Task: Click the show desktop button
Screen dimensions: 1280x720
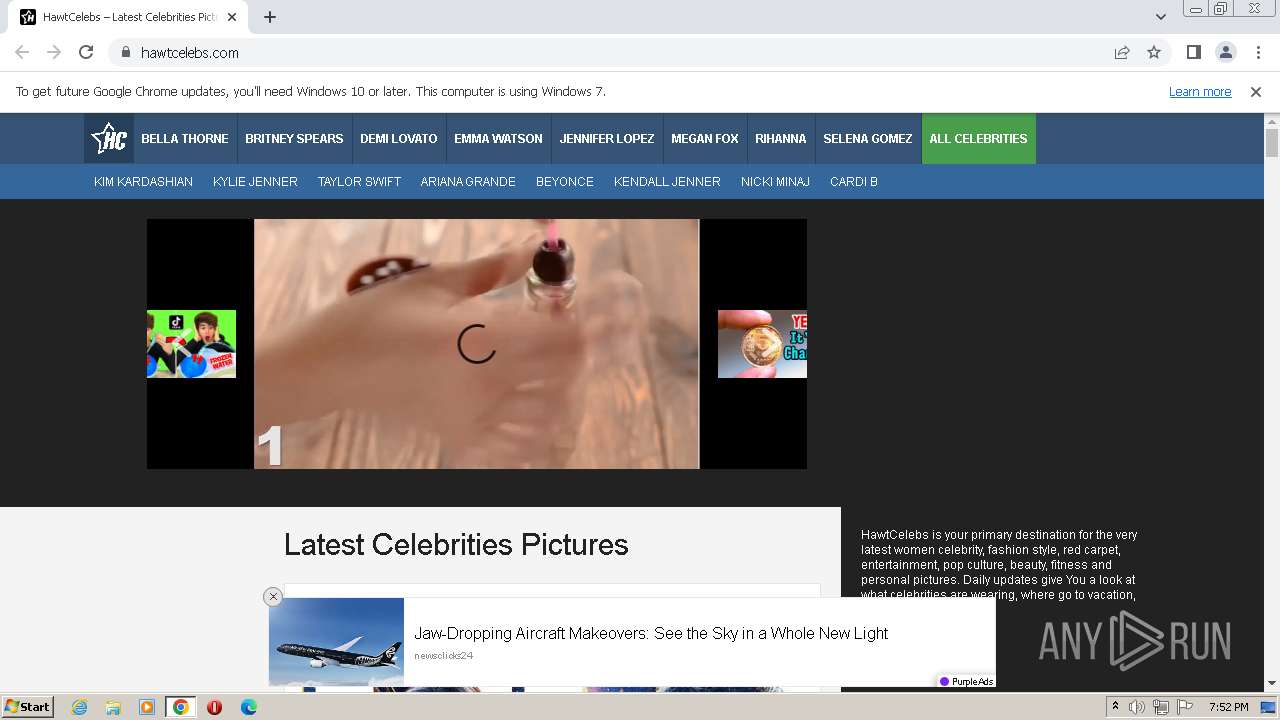Action: 1270,707
